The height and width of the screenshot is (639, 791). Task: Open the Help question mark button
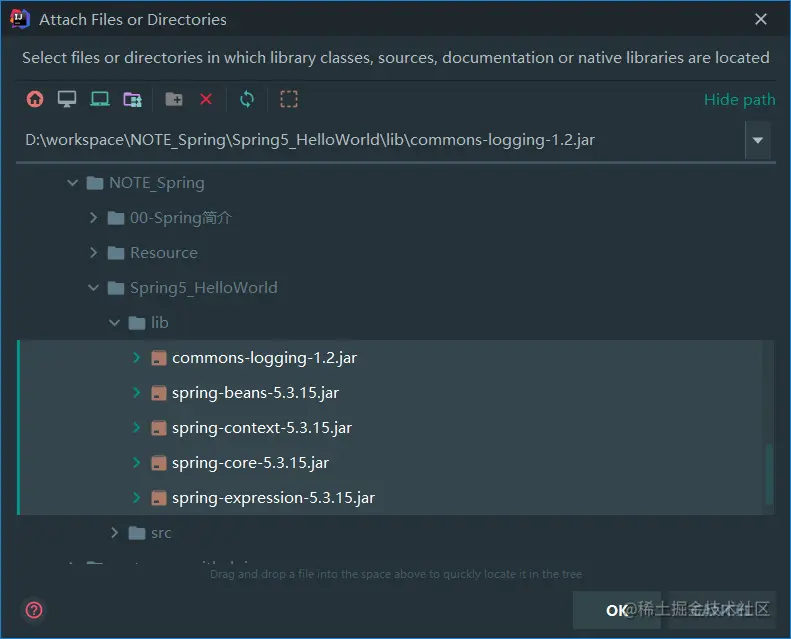pos(34,610)
